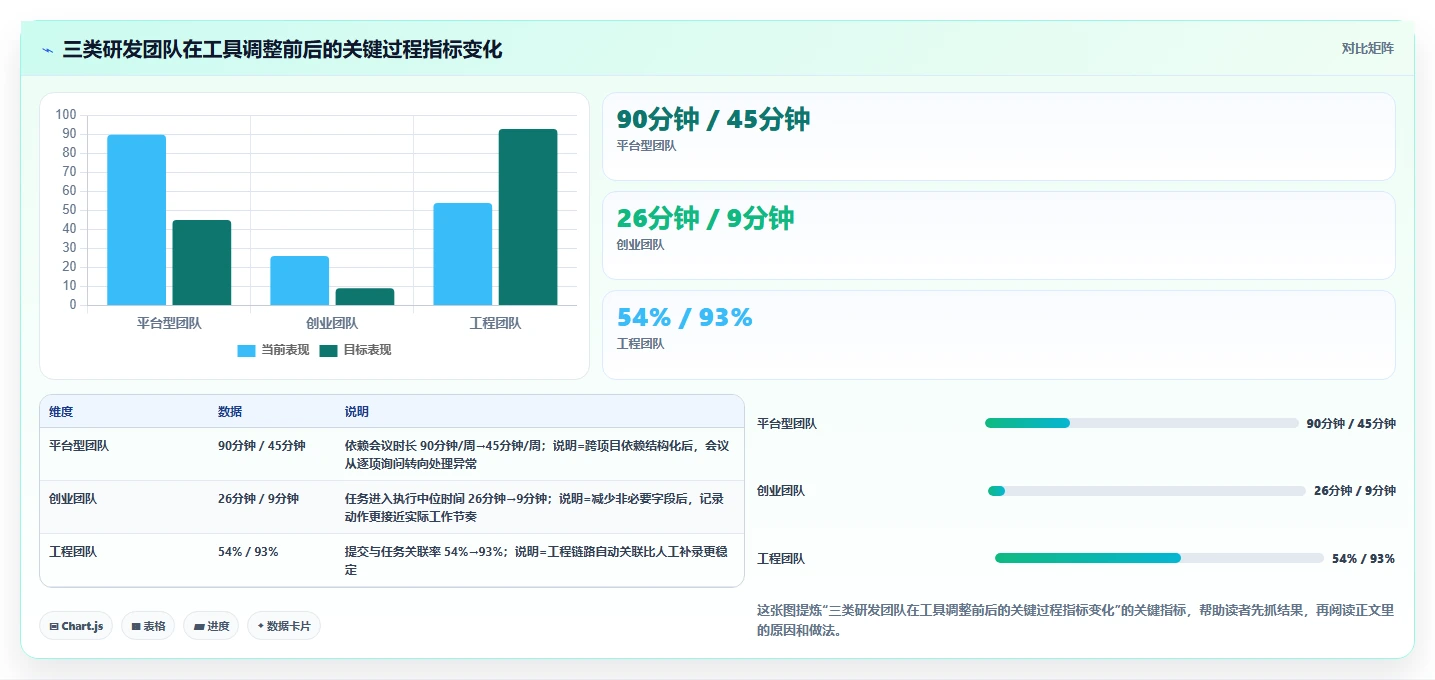Click the description starting 依赖会议时长
Screen dimensions: 1435x680
537,455
